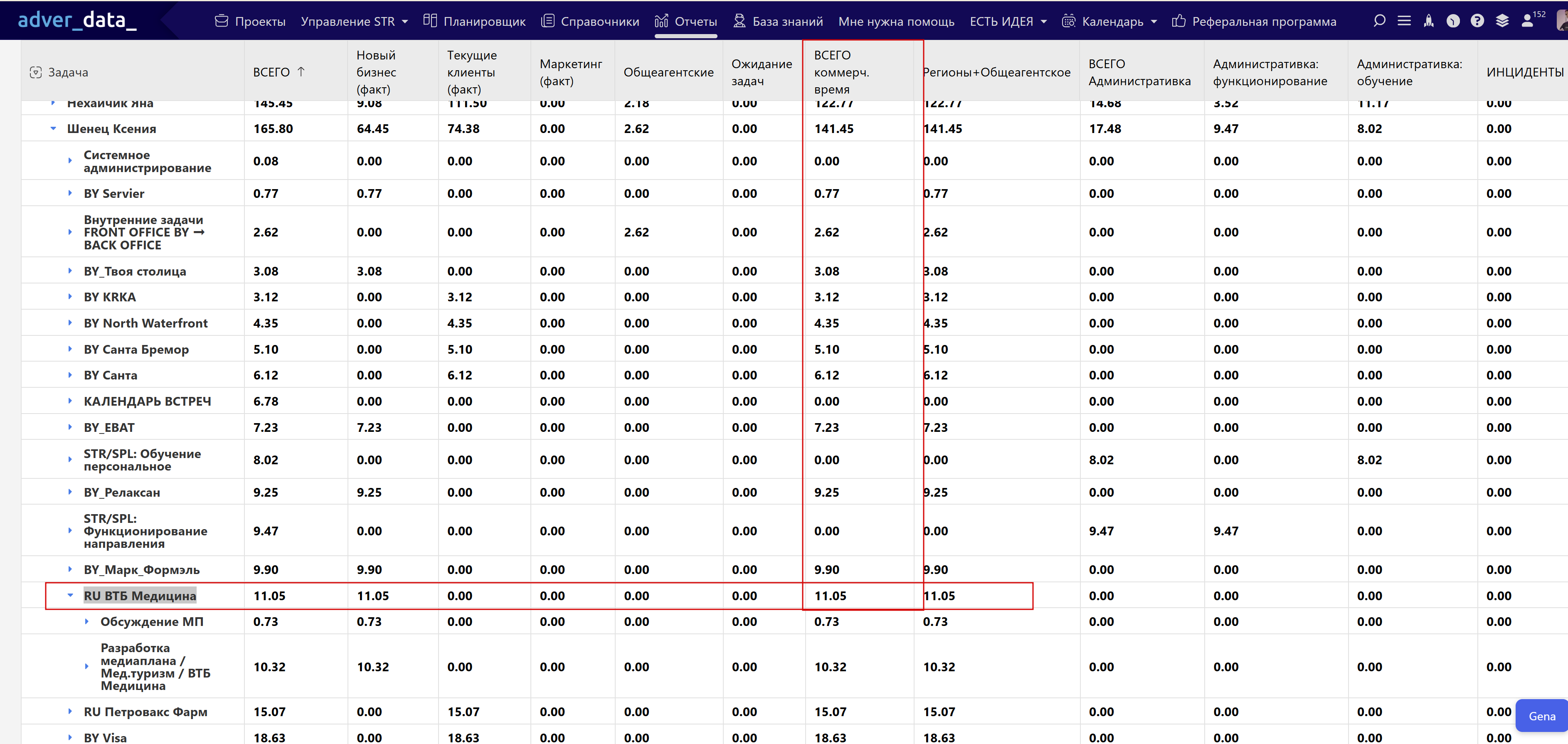This screenshot has width=1568, height=744.
Task: Open the stacked layers icon
Action: 1502,21
